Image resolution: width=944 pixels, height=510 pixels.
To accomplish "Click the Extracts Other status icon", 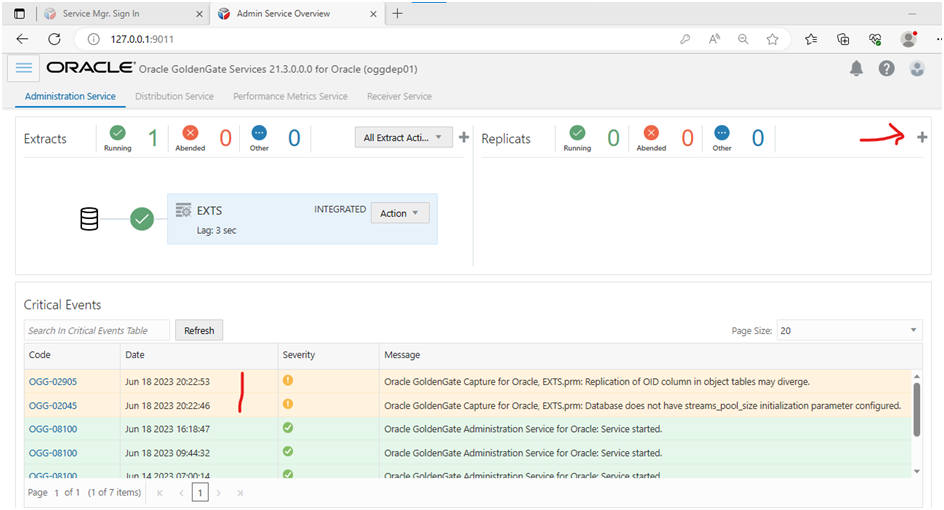I will [259, 132].
